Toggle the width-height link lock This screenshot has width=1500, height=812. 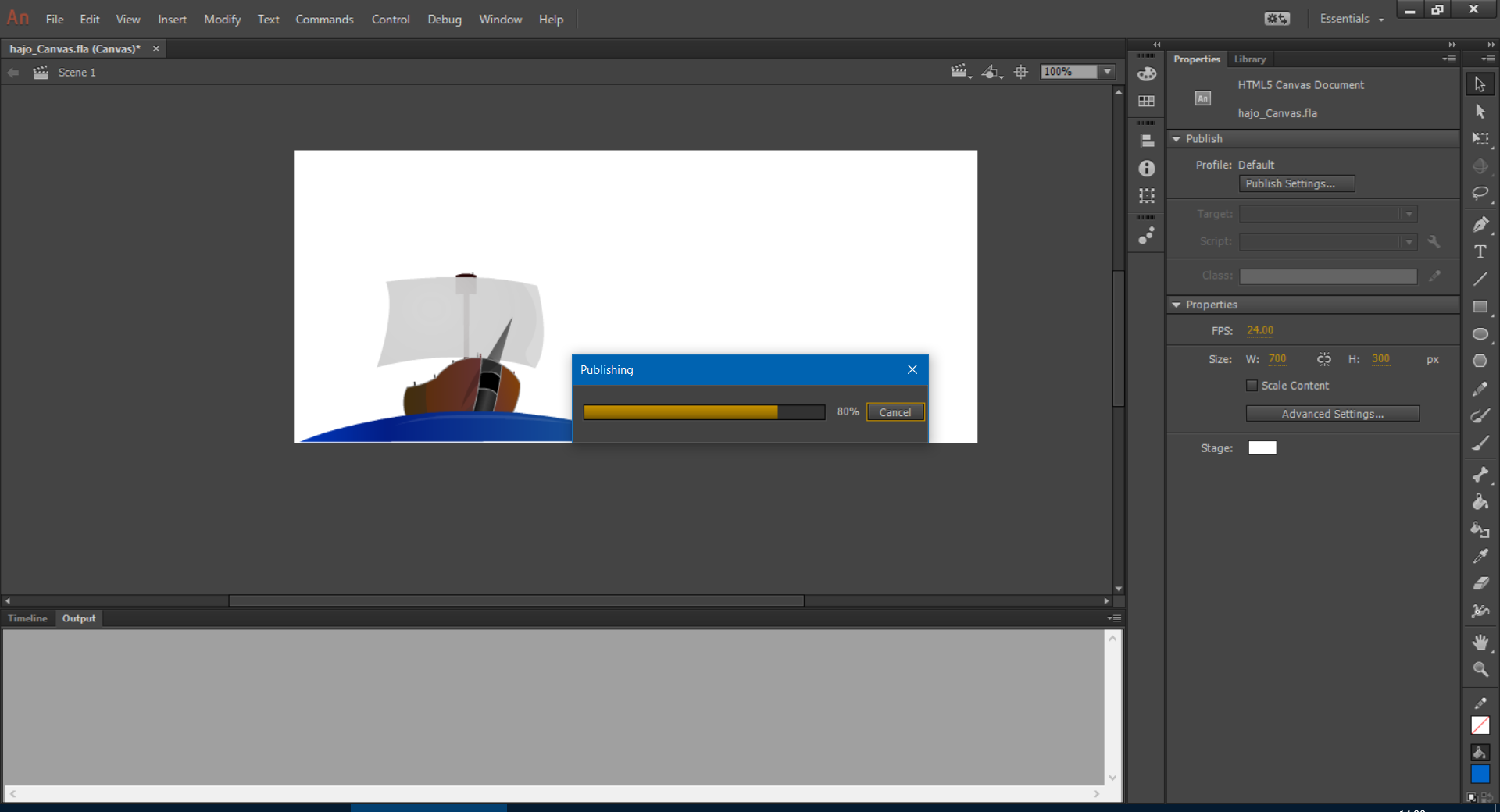tap(1323, 359)
